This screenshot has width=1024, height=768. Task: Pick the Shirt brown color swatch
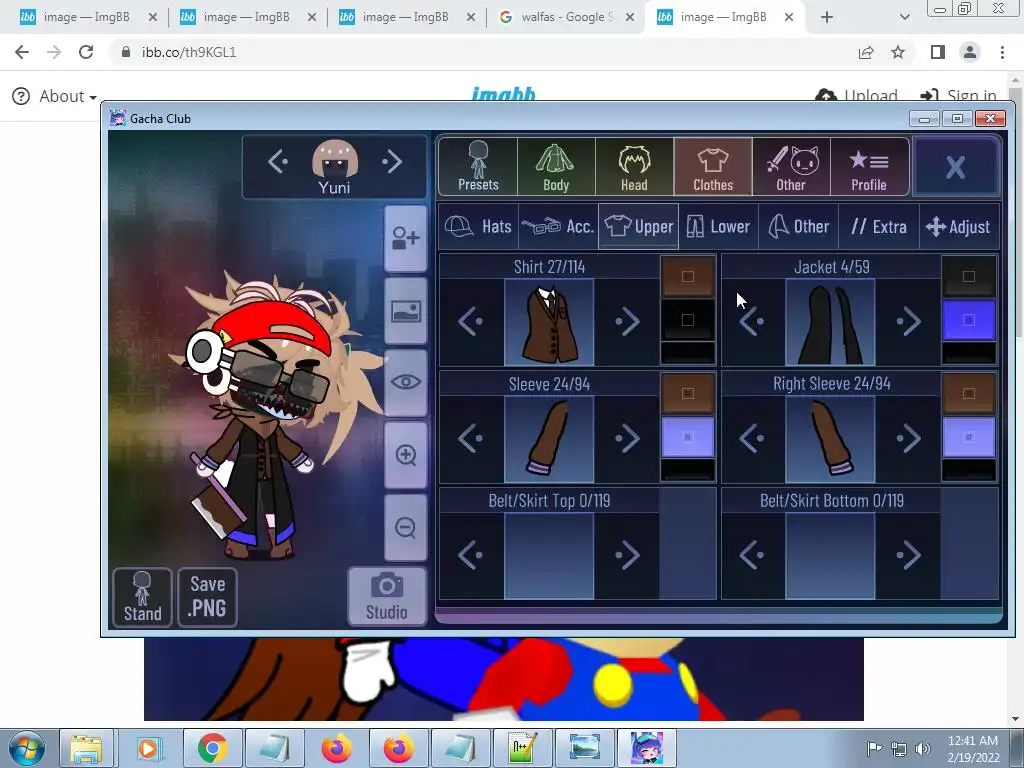click(x=688, y=276)
